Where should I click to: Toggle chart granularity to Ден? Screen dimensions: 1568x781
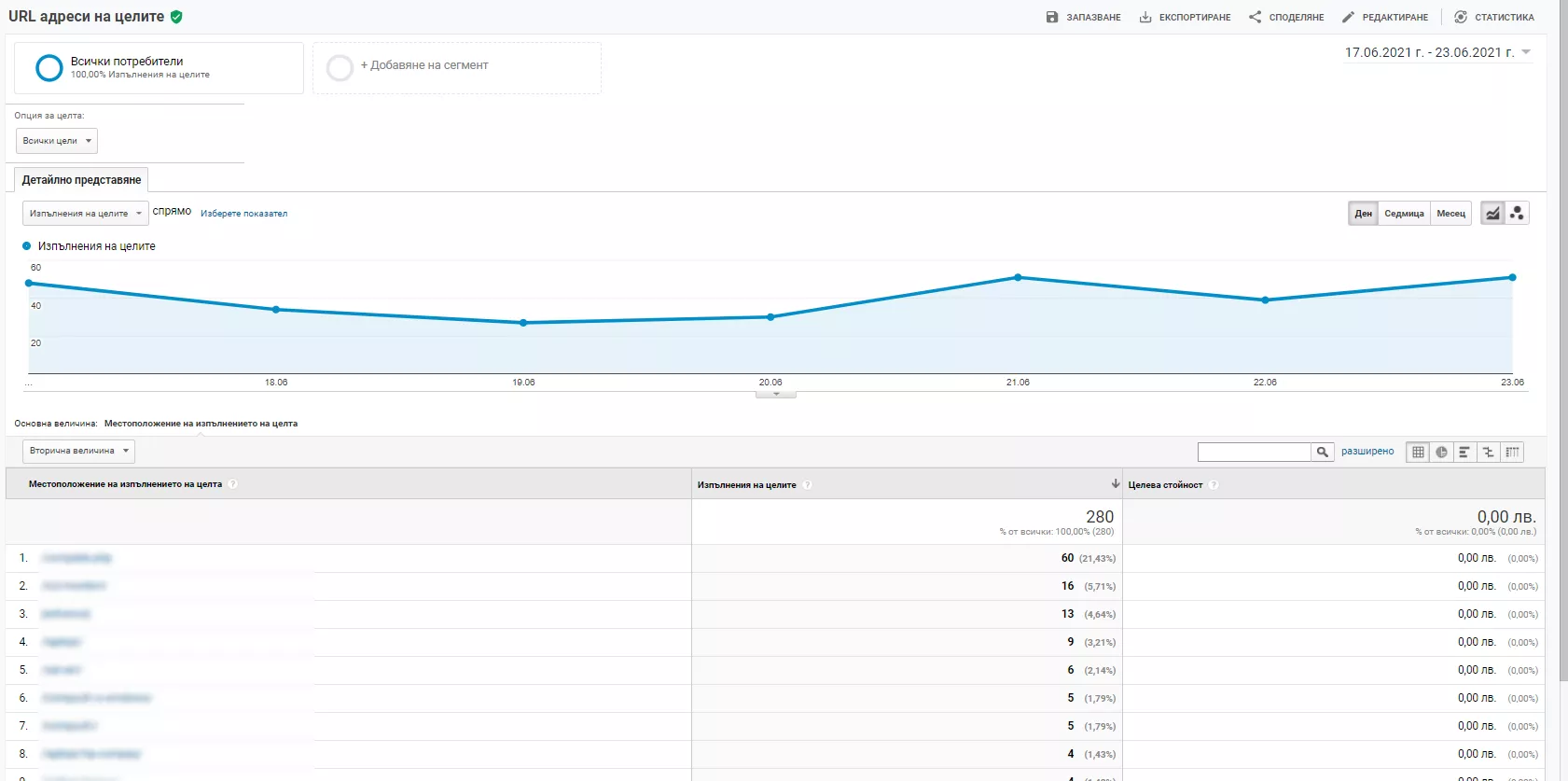pos(1363,214)
